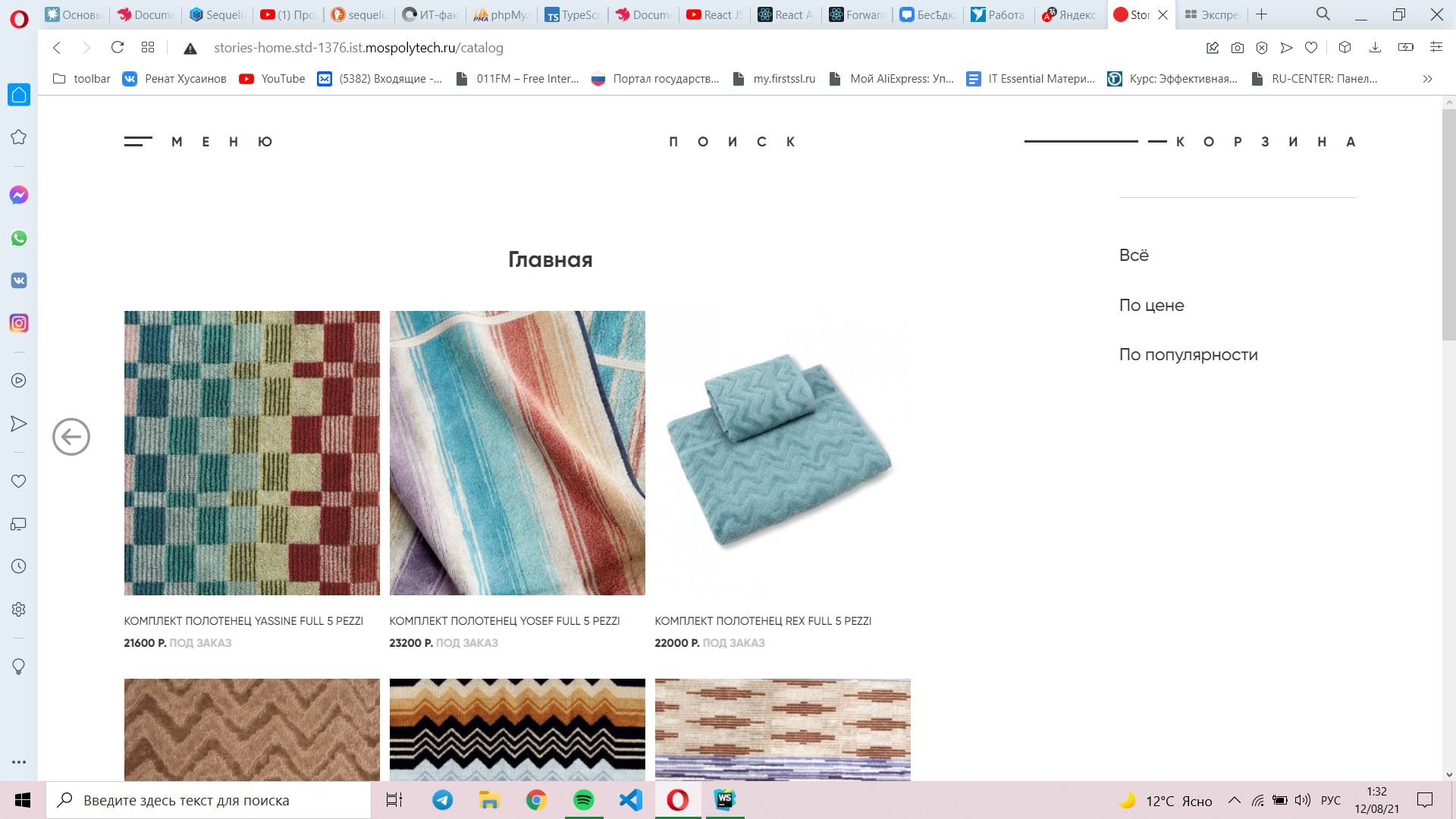1456x819 pixels.
Task: Open Instagram in Opera sidebar
Action: [19, 323]
